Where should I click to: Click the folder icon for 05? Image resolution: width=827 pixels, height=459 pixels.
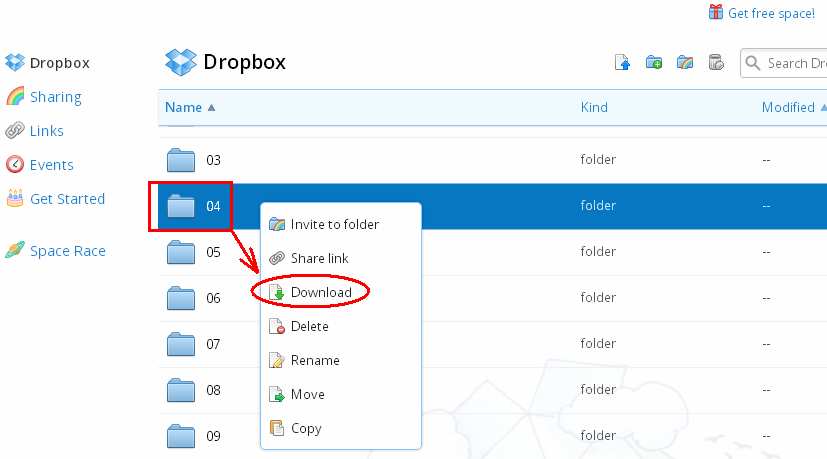(181, 252)
